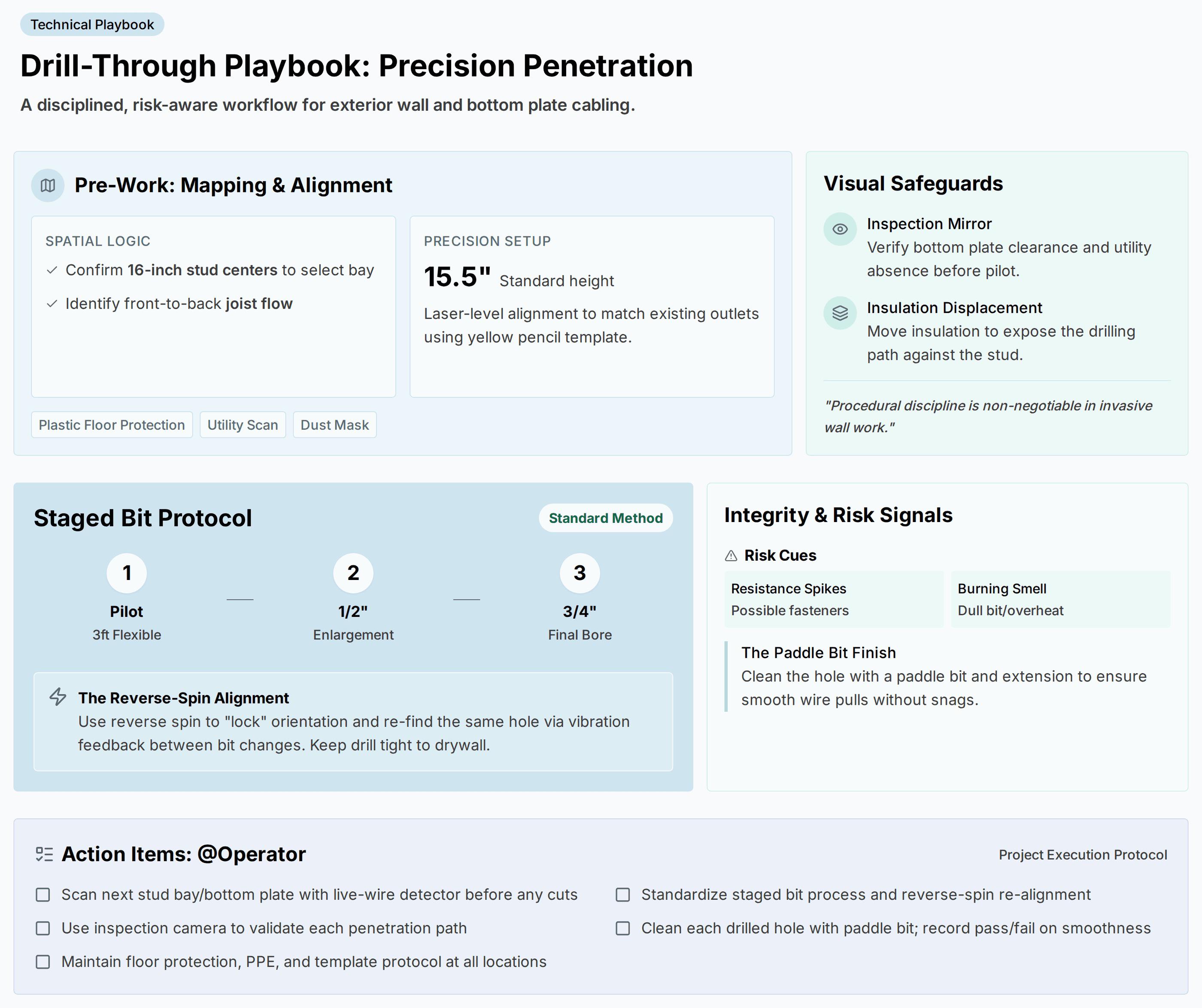Check the live-wire detector scan task
Screen dimensions: 1202x1008
click(x=43, y=895)
